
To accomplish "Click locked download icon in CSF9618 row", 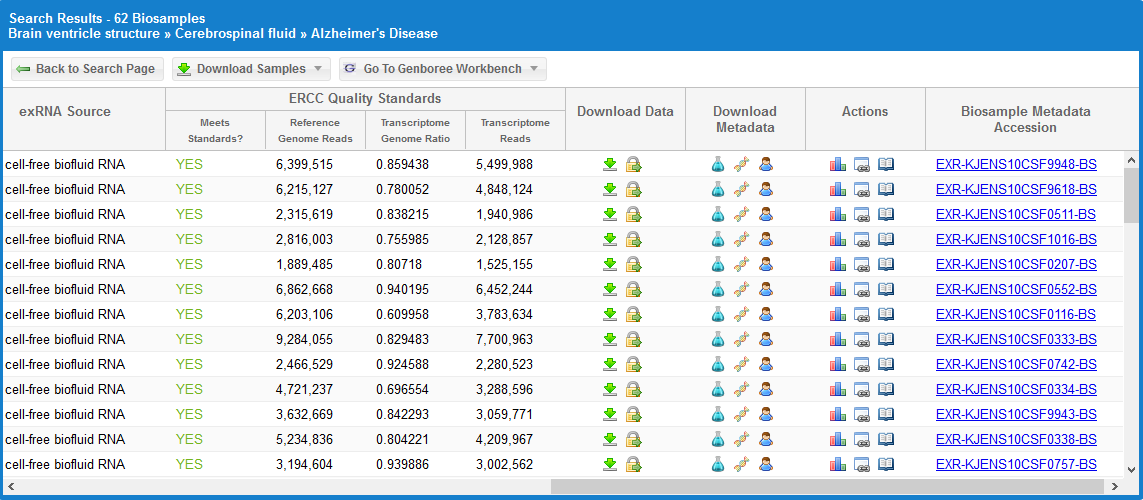I will 633,189.
